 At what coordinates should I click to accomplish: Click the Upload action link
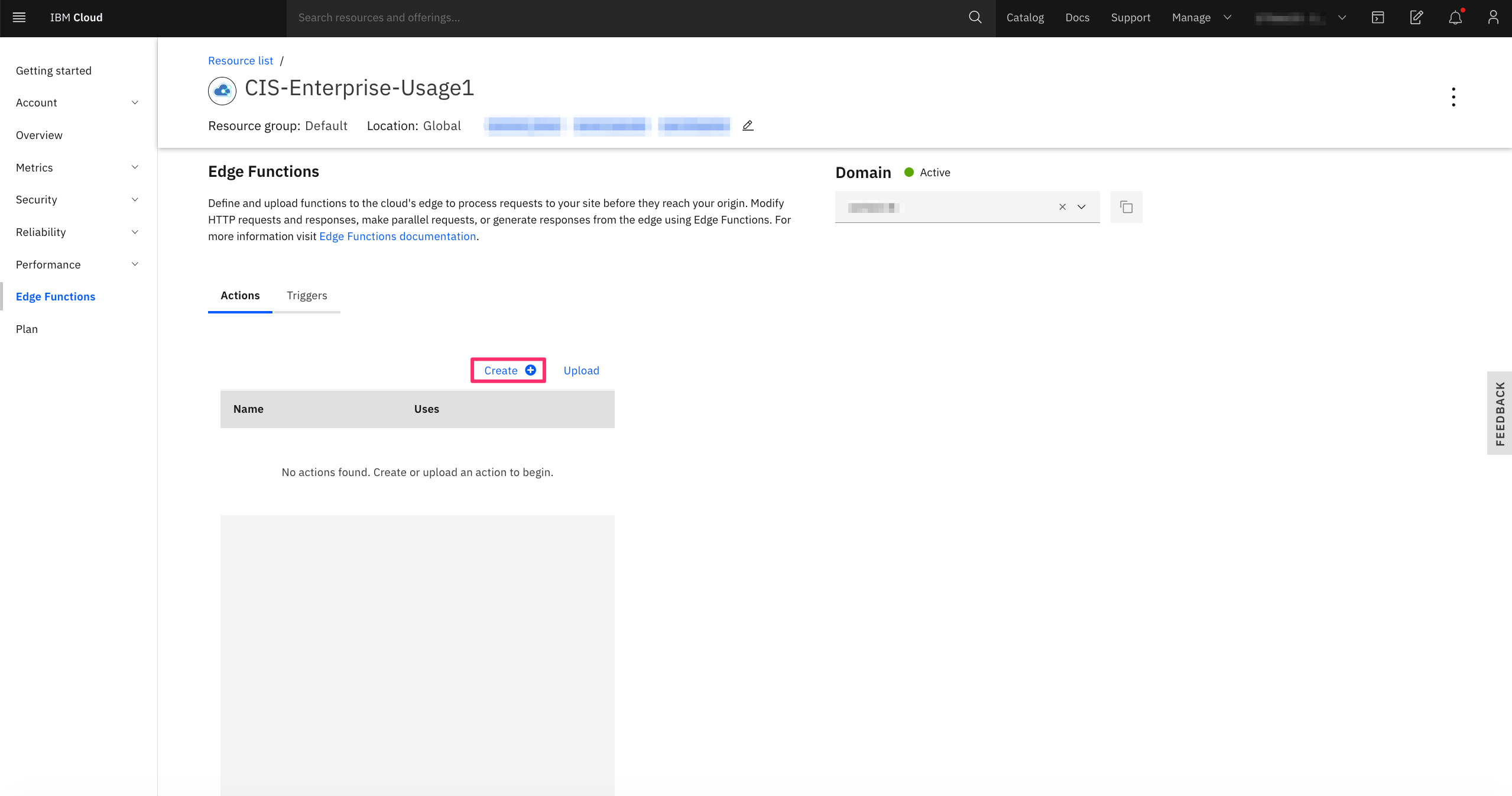(x=581, y=370)
